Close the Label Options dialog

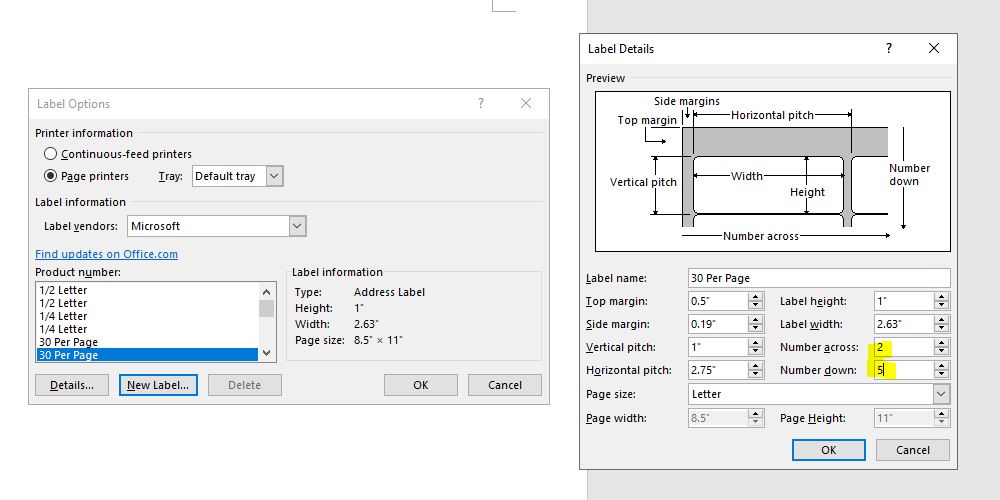click(x=526, y=103)
